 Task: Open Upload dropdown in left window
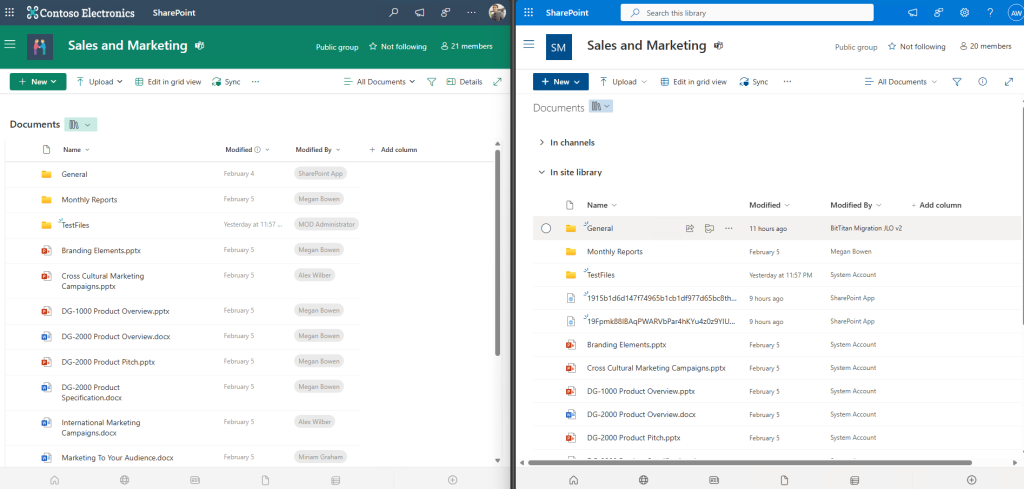(x=99, y=82)
